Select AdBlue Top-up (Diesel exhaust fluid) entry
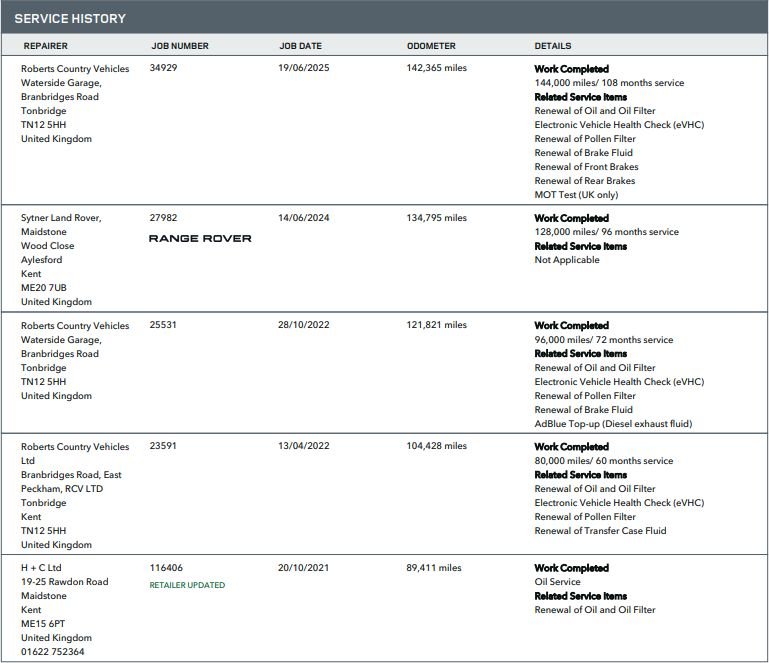This screenshot has width=769, height=663. [x=613, y=424]
